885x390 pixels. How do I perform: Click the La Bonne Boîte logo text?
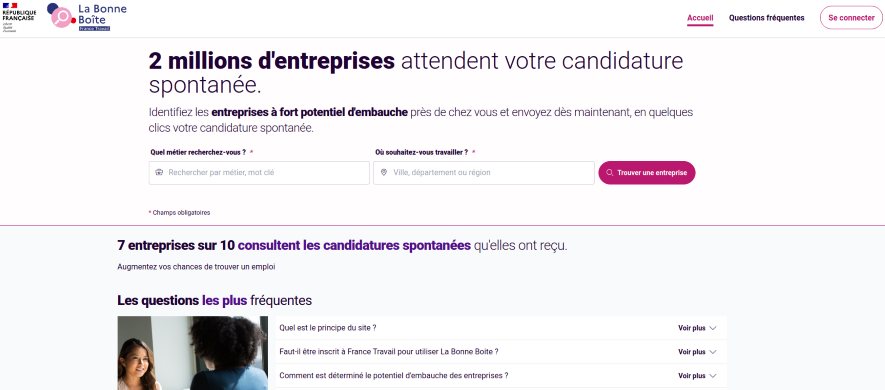point(102,16)
